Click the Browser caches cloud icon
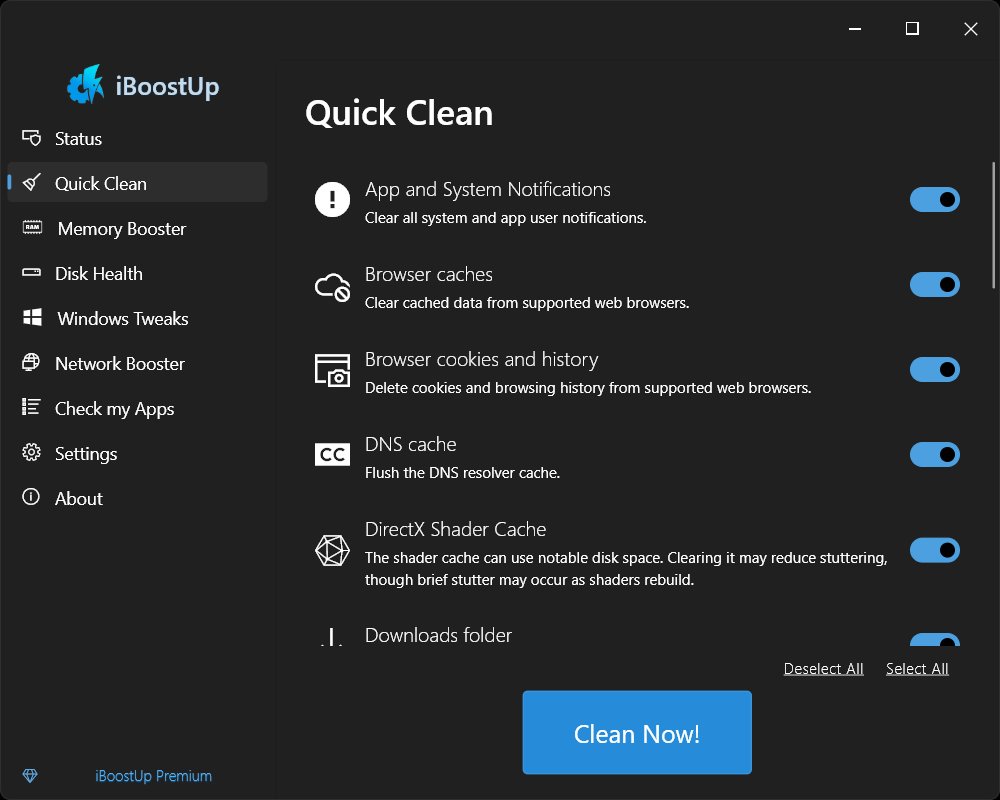The image size is (1000, 800). tap(332, 286)
